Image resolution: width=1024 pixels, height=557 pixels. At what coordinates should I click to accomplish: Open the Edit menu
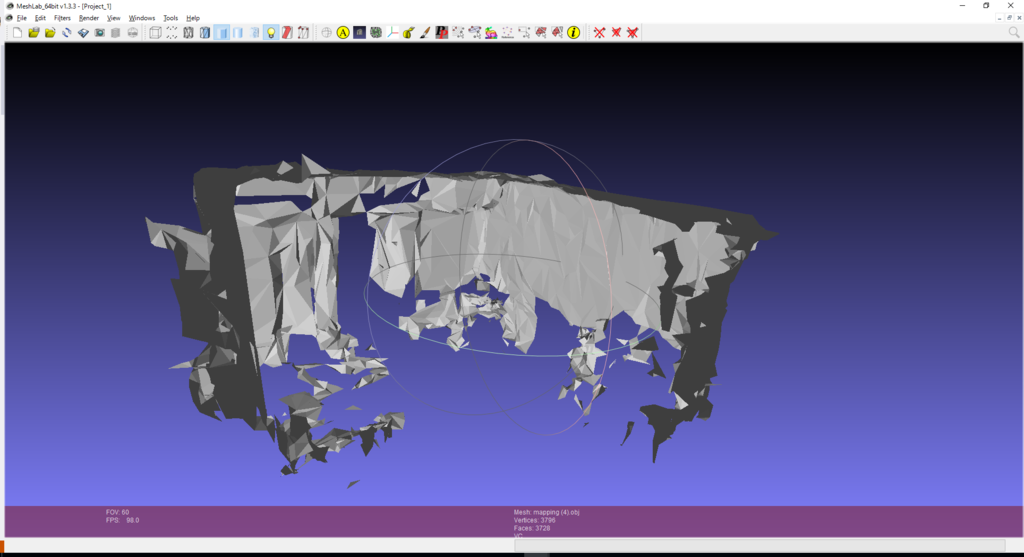click(40, 18)
